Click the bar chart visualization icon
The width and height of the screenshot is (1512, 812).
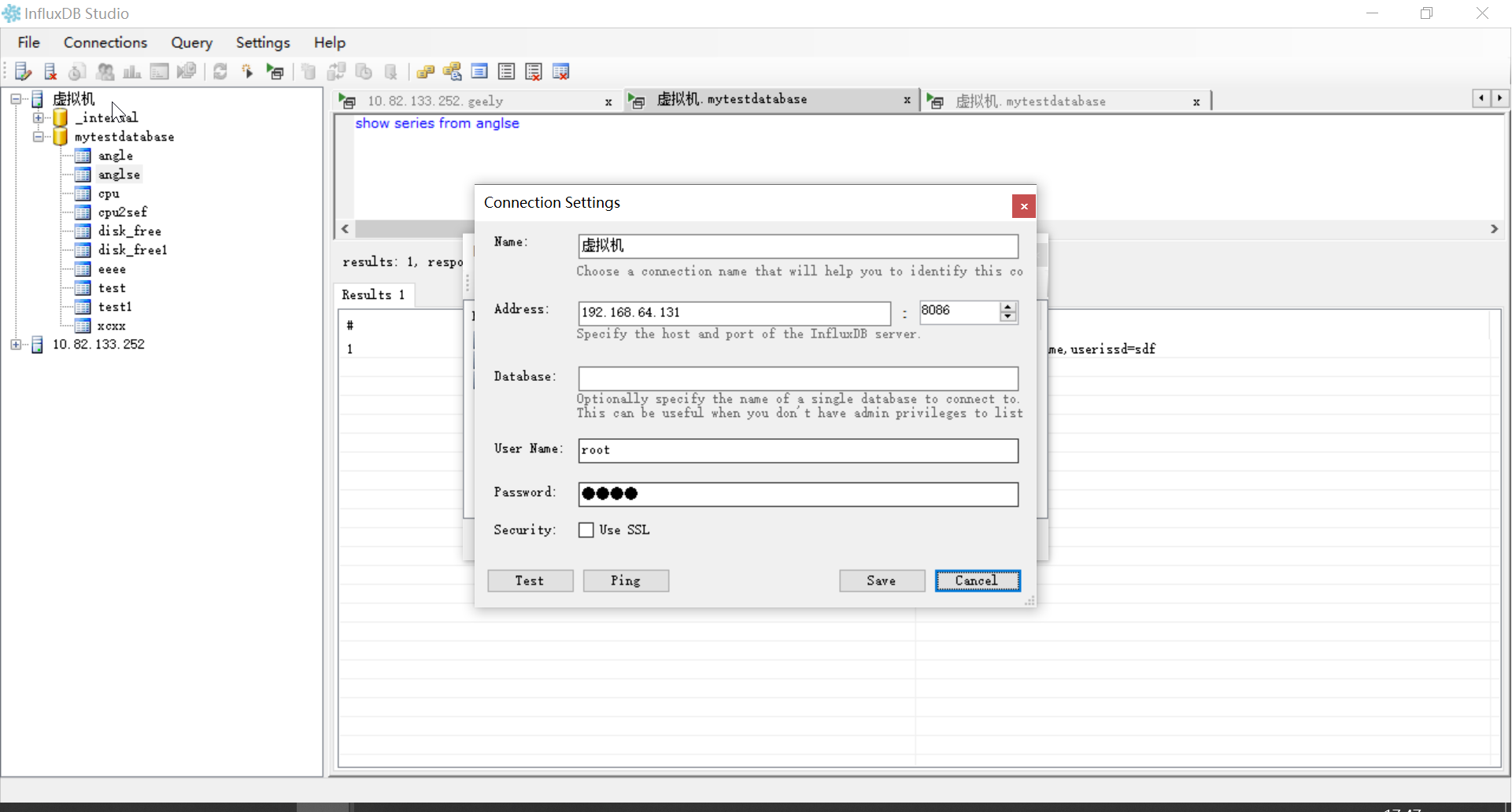[131, 71]
